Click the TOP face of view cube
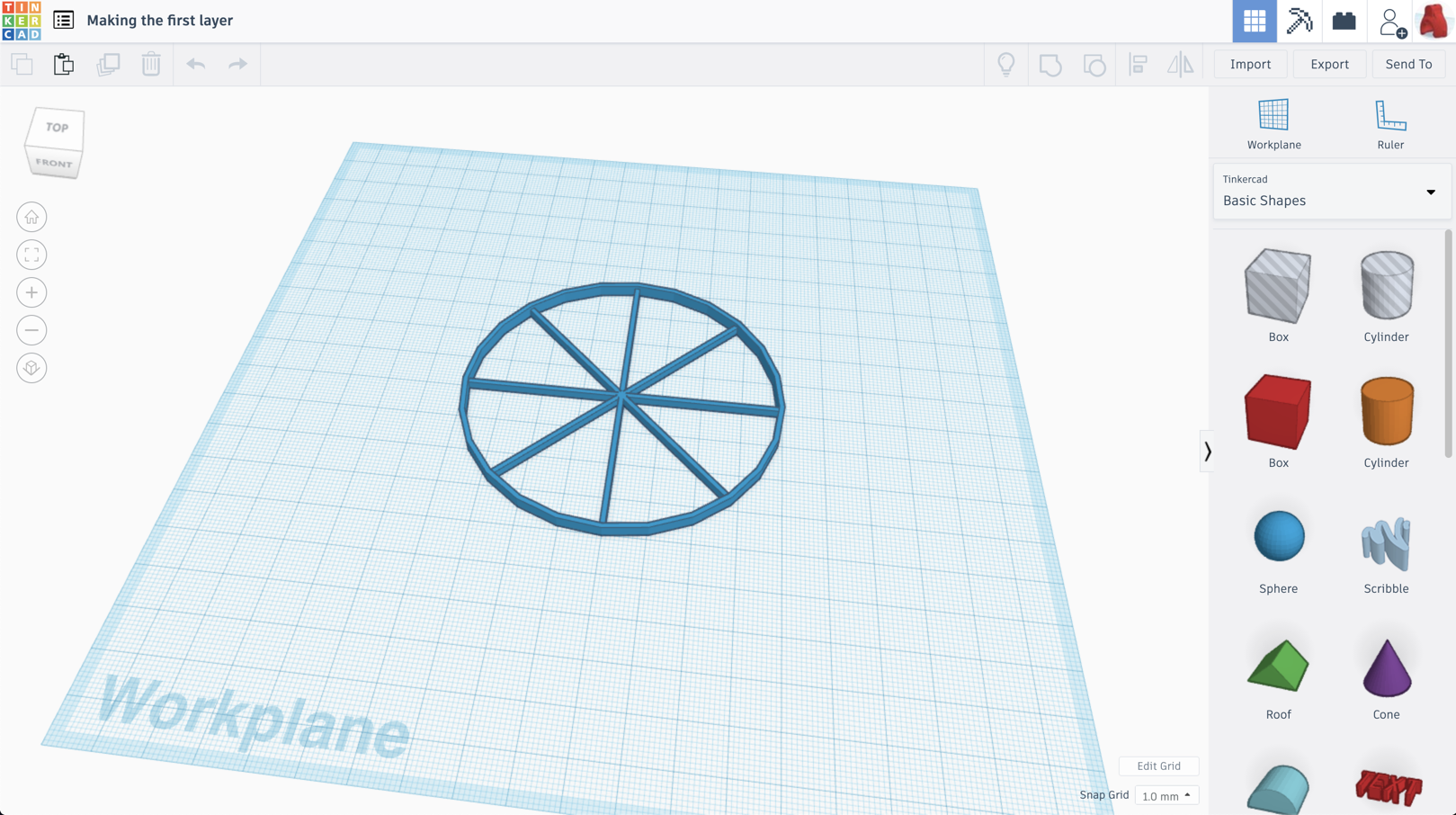The width and height of the screenshot is (1456, 815). pyautogui.click(x=56, y=128)
